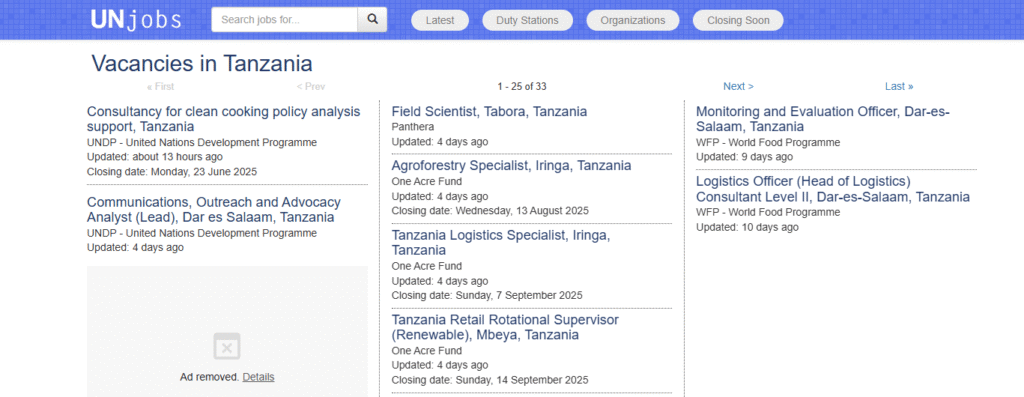1024x397 pixels.
Task: Go to Next page of vacancies
Action: pos(738,86)
